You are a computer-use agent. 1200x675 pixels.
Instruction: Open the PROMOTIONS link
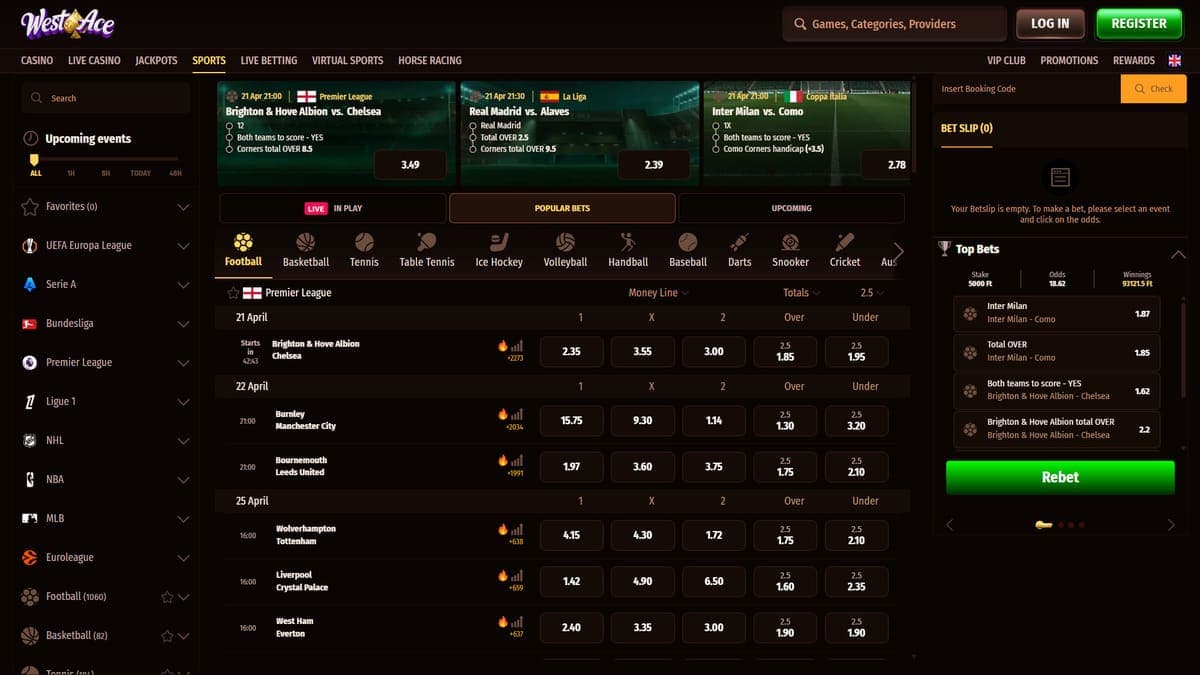click(1069, 60)
